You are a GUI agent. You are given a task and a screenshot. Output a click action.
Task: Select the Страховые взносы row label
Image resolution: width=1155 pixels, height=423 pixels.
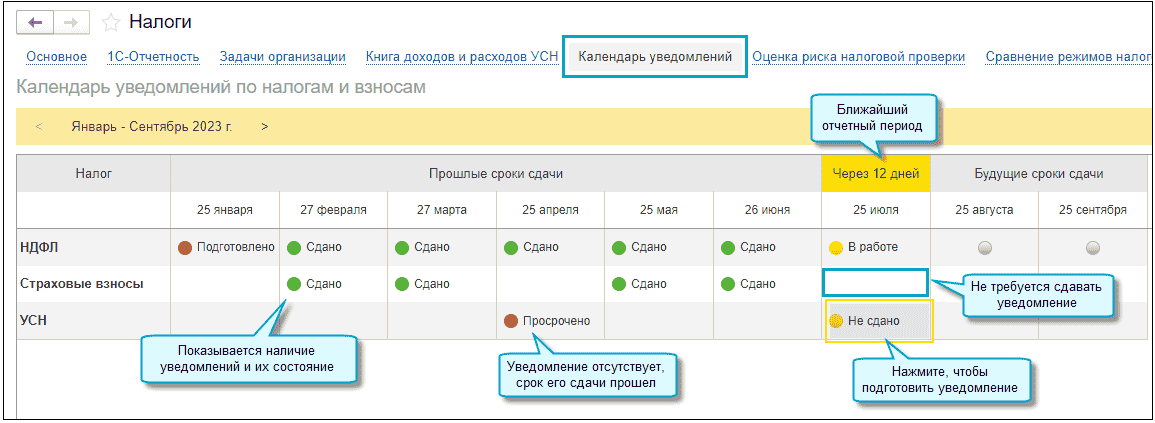click(82, 284)
